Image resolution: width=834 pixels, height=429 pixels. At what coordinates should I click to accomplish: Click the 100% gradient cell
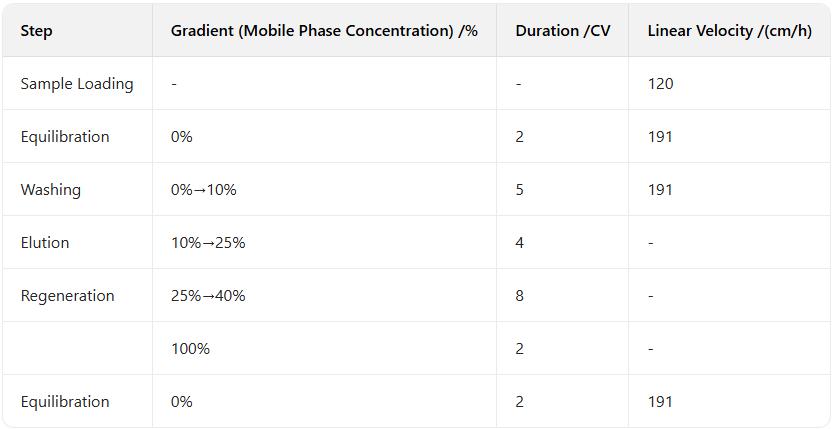[x=190, y=349]
